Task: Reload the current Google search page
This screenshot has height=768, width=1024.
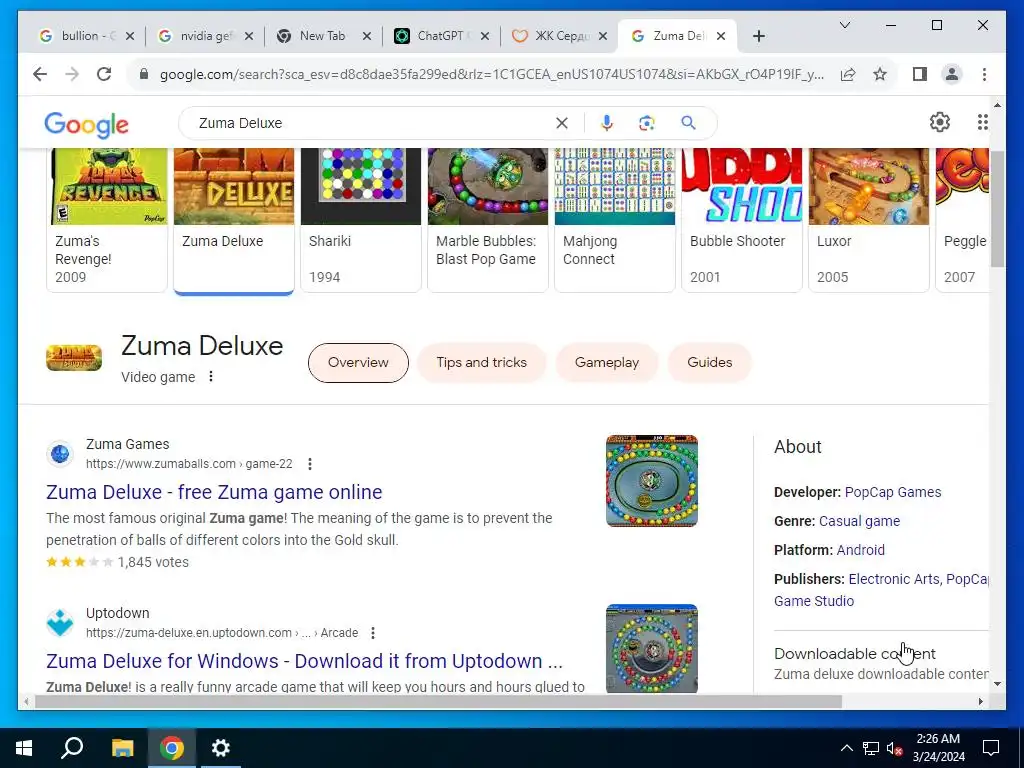Action: tap(104, 74)
